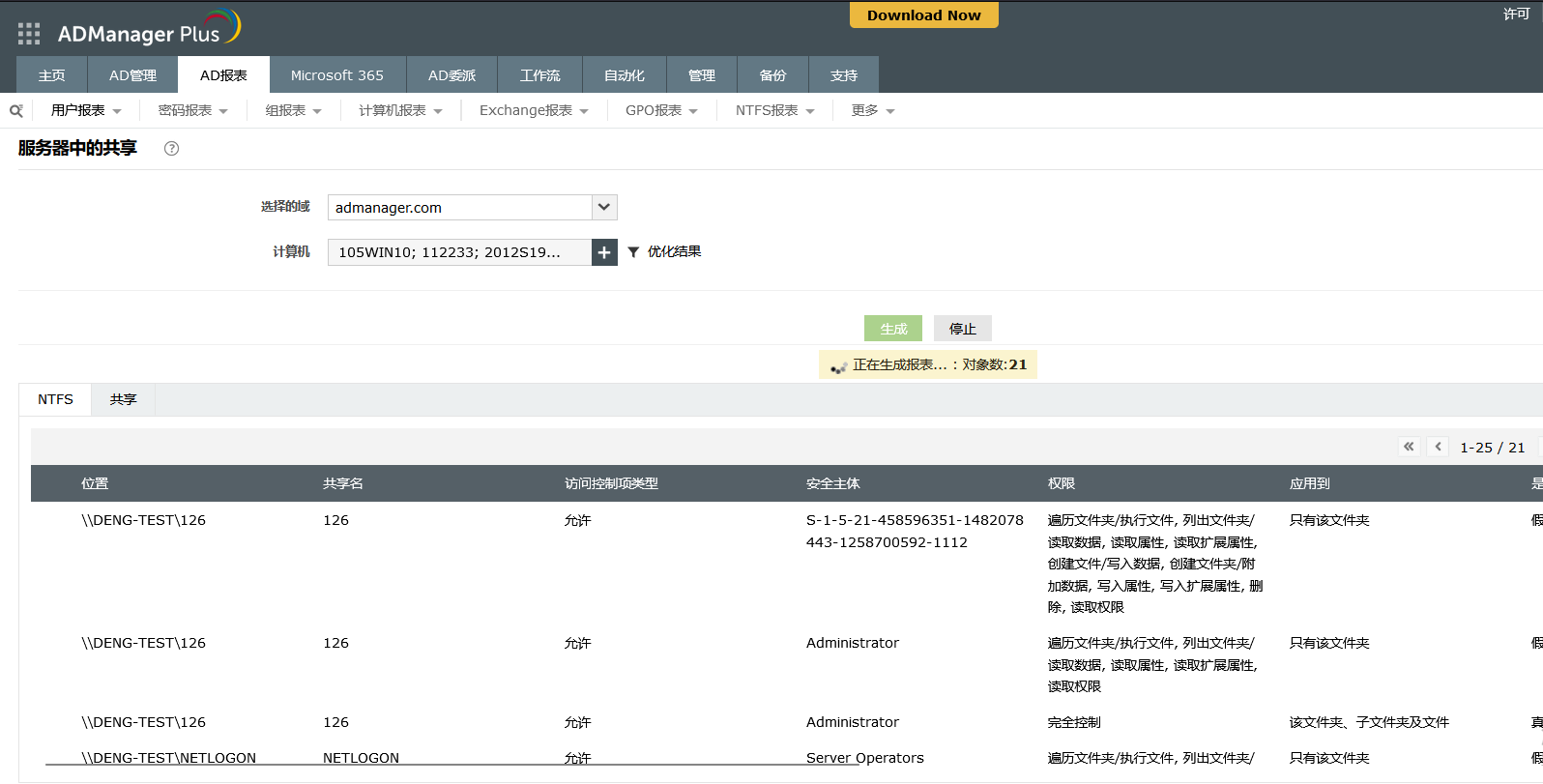Expand the selected domain dropdown
The height and width of the screenshot is (784, 1543).
[604, 207]
